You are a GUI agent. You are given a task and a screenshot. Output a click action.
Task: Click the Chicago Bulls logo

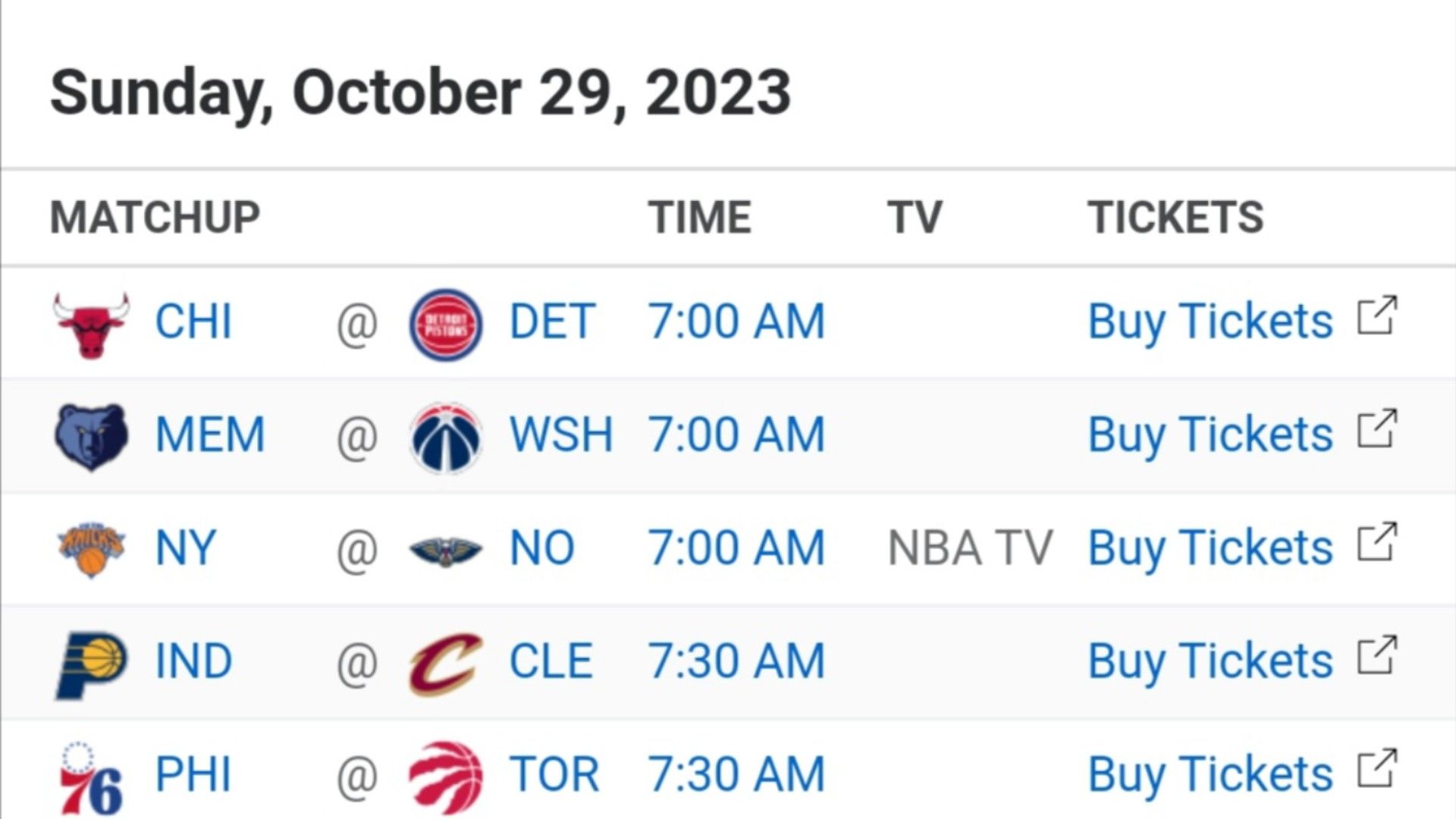[91, 324]
